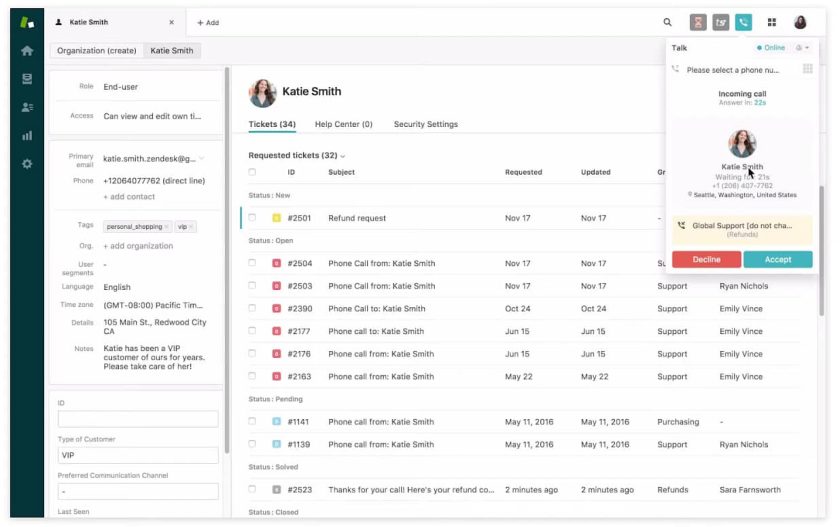Open agent profile avatar menu
Image resolution: width=840 pixels, height=527 pixels.
(x=800, y=22)
